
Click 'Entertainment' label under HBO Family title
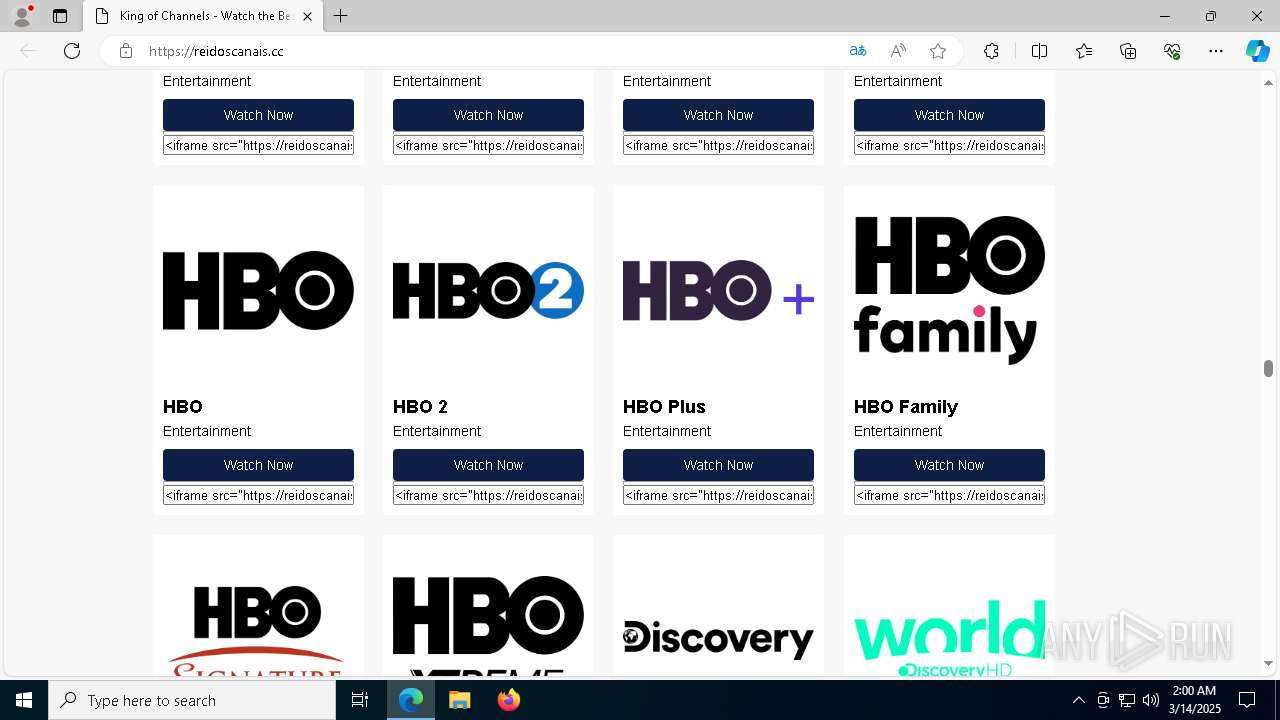[x=898, y=431]
